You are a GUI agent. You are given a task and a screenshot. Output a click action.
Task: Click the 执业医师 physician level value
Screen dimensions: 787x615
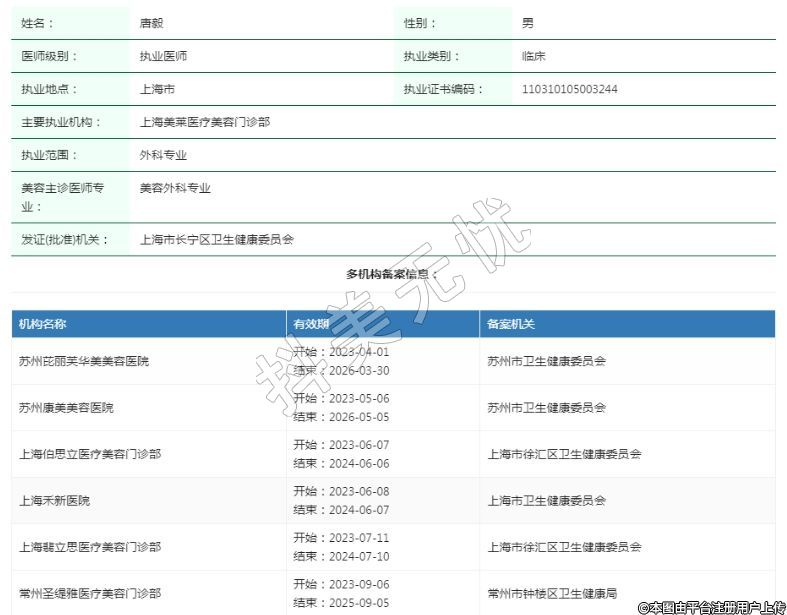[163, 56]
